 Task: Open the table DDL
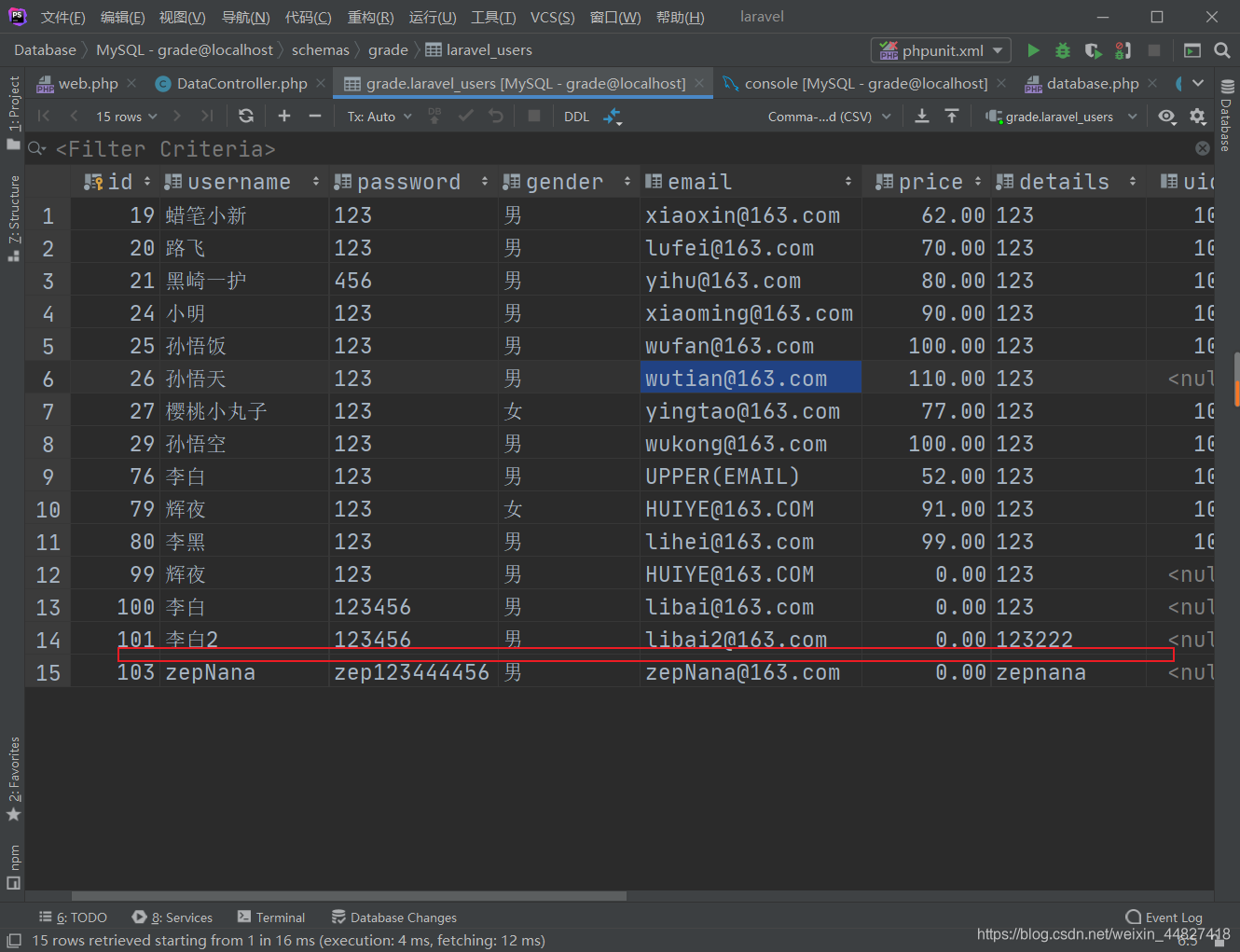point(577,117)
